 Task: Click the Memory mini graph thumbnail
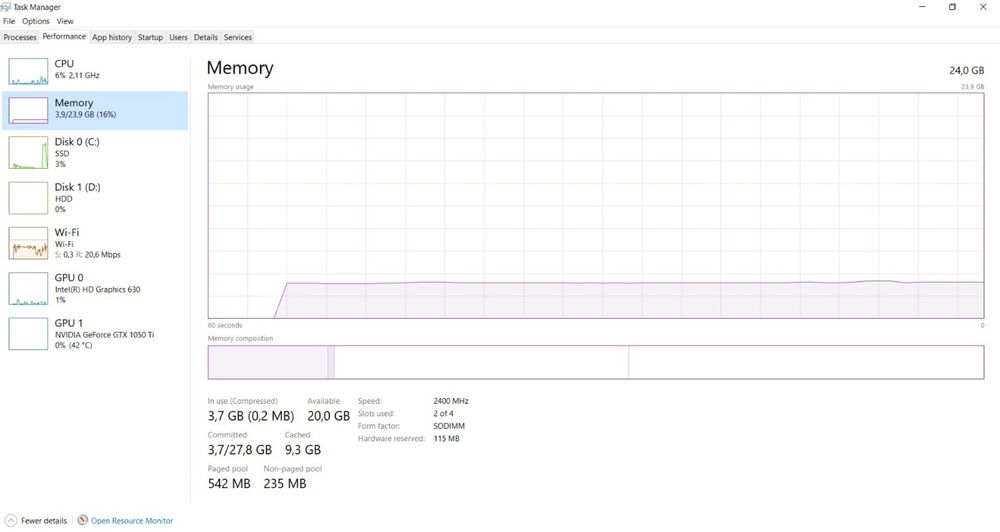point(28,110)
